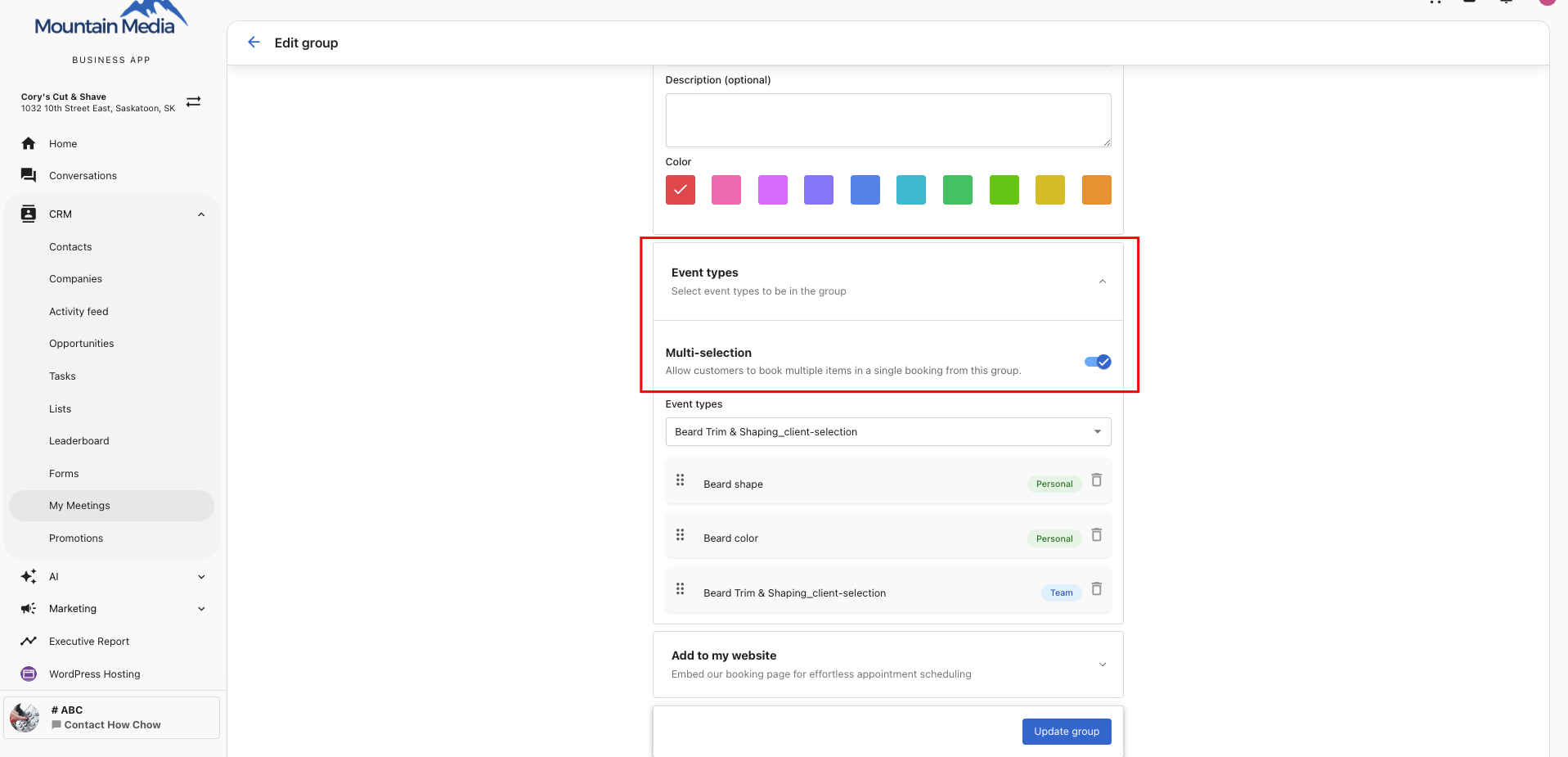Click the Personal tag on Beard shape
Viewport: 1568px width, 757px height.
[1054, 484]
